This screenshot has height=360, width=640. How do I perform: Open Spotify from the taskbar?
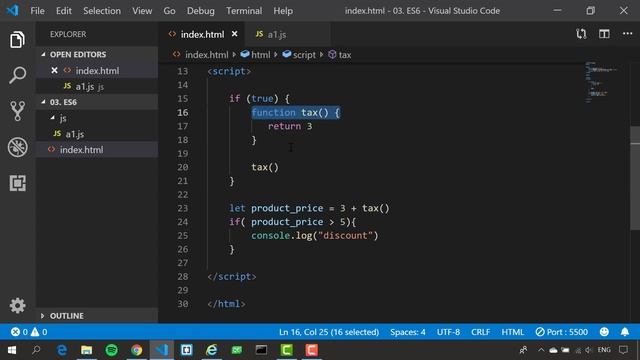[111, 350]
